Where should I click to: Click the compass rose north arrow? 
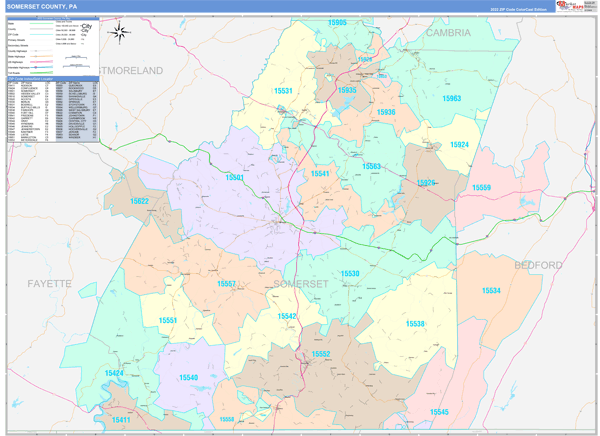[119, 32]
